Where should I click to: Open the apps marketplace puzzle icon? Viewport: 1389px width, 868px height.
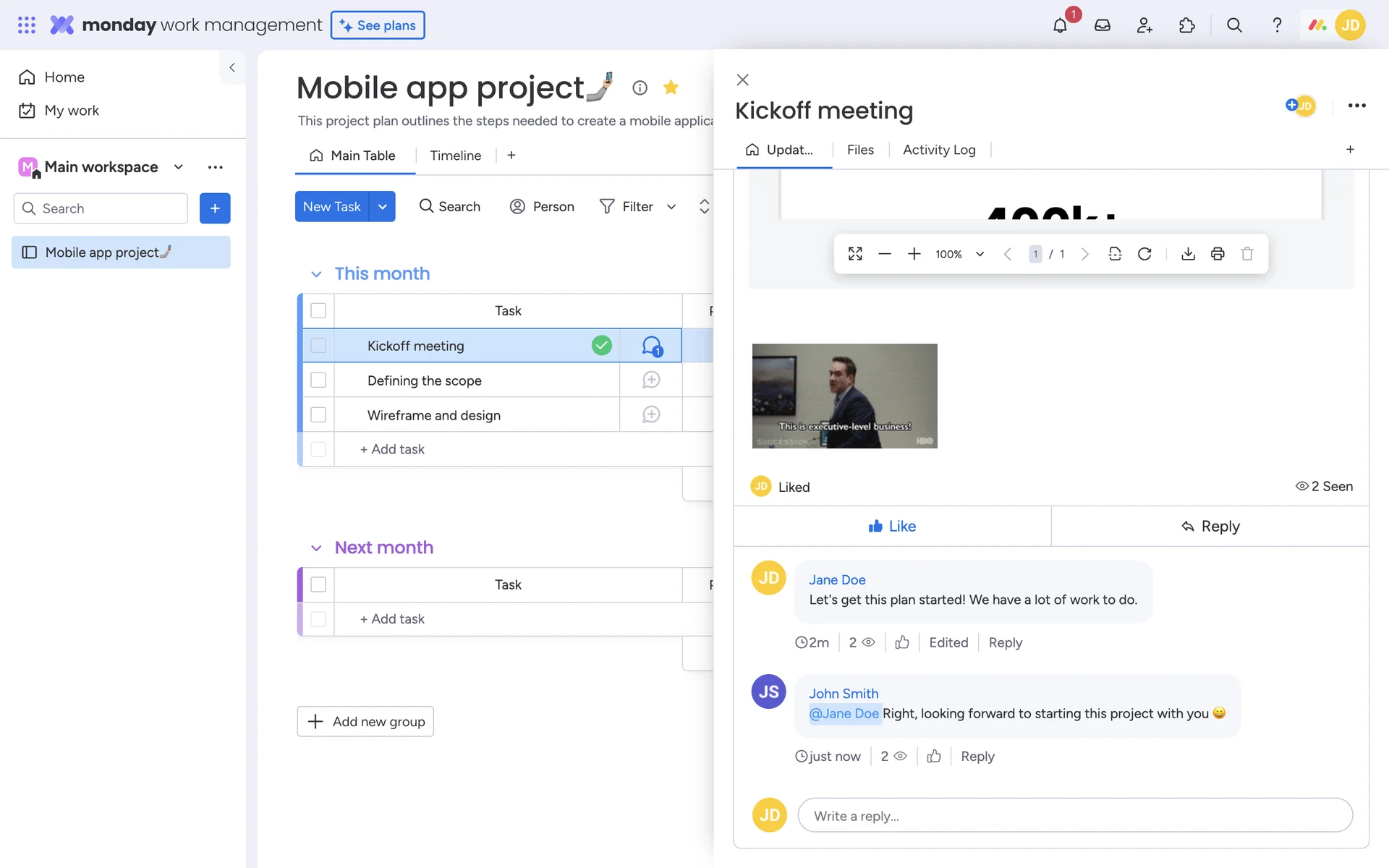point(1186,25)
